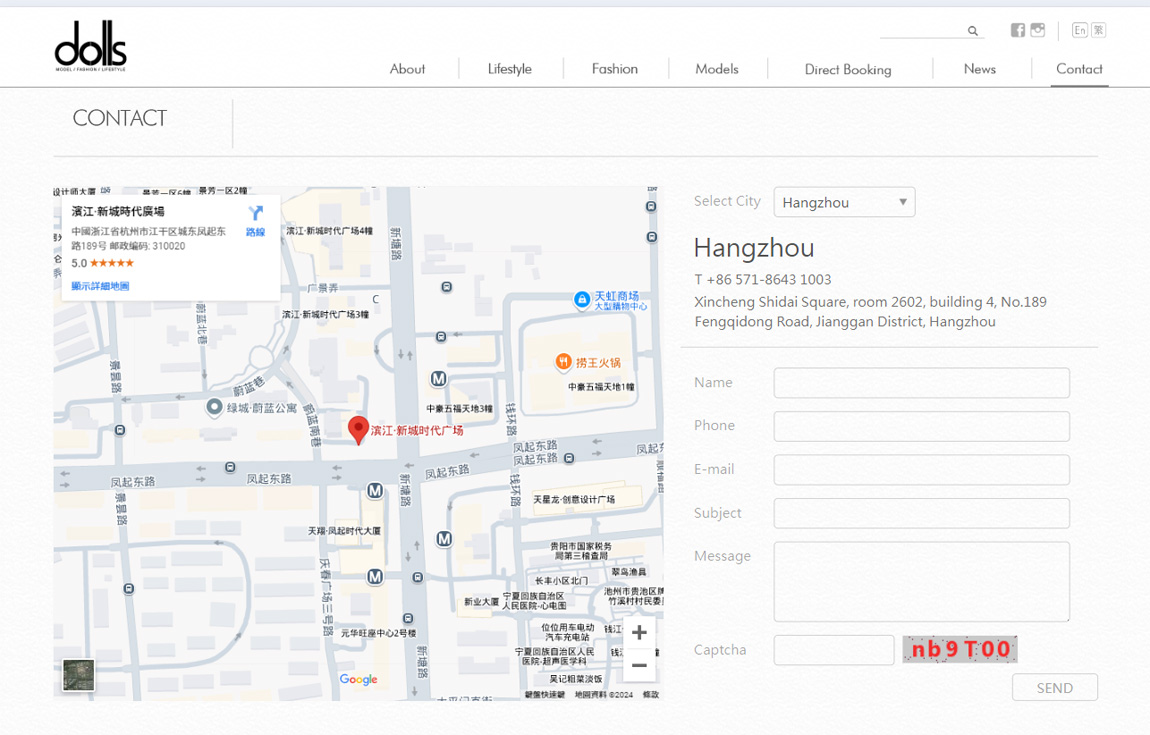
Task: Zoom out on the map
Action: click(x=639, y=665)
